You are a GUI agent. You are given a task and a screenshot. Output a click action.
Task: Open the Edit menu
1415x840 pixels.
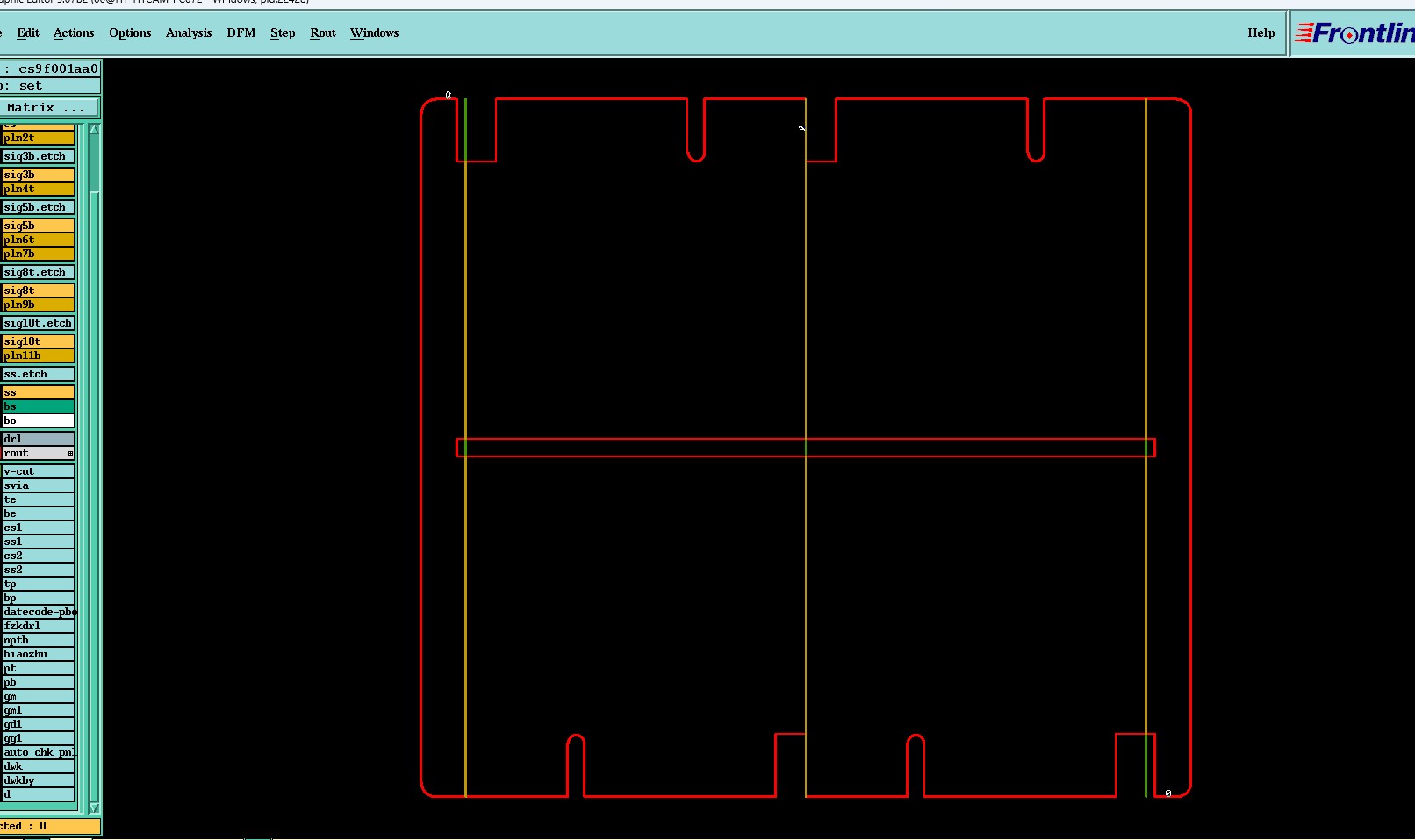point(28,32)
